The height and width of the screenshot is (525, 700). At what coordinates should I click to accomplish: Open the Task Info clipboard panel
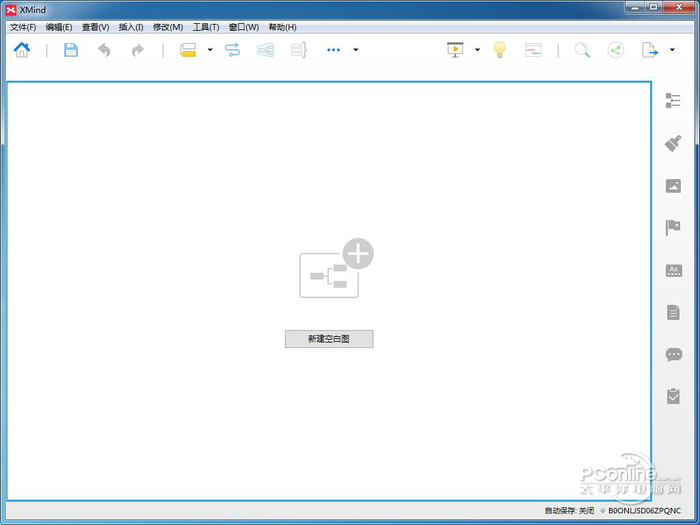pyautogui.click(x=673, y=396)
